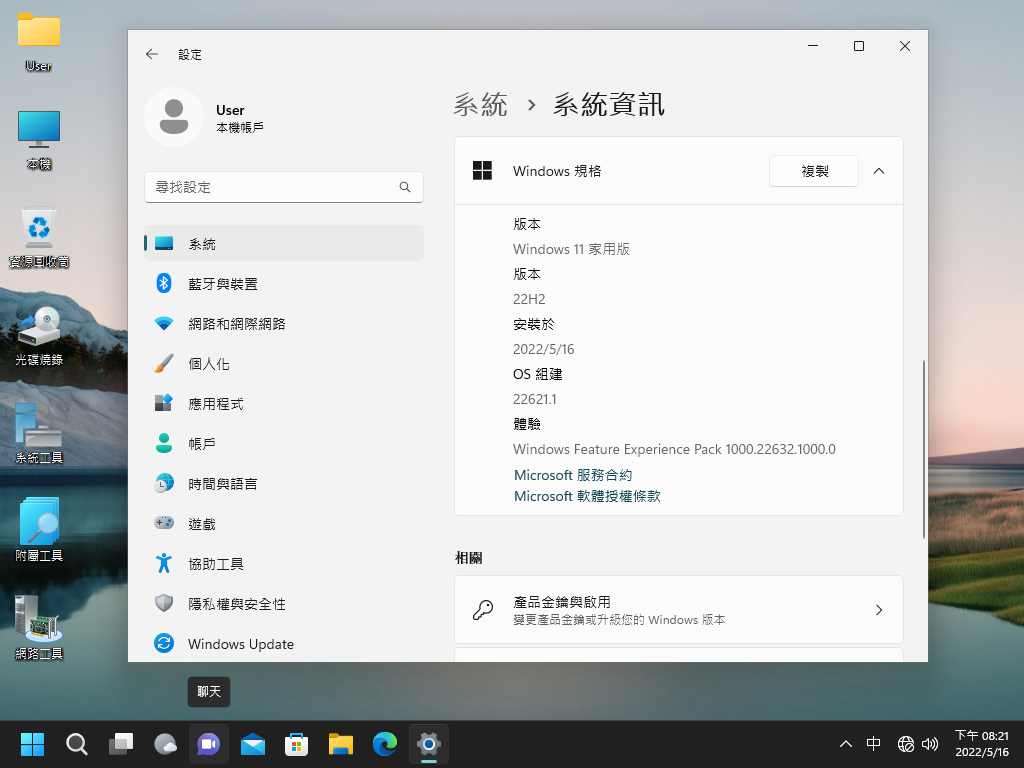The image size is (1024, 768).
Task: Click the 時間與語言 clock globe icon
Action: (164, 483)
